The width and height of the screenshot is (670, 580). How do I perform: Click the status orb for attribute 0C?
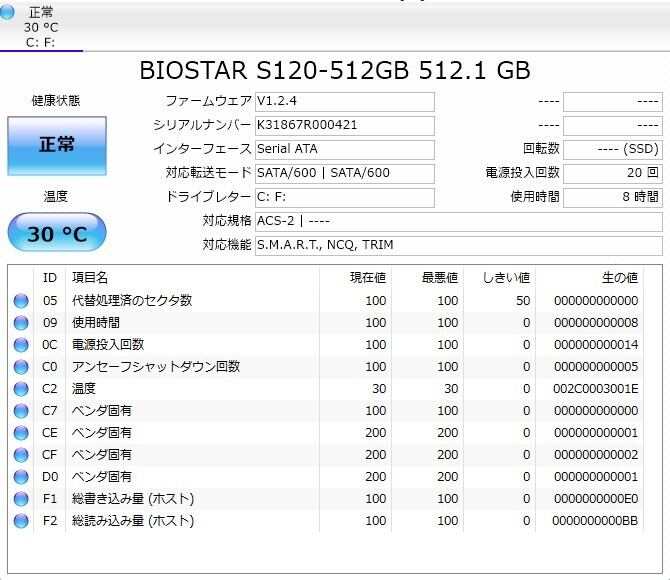click(21, 345)
